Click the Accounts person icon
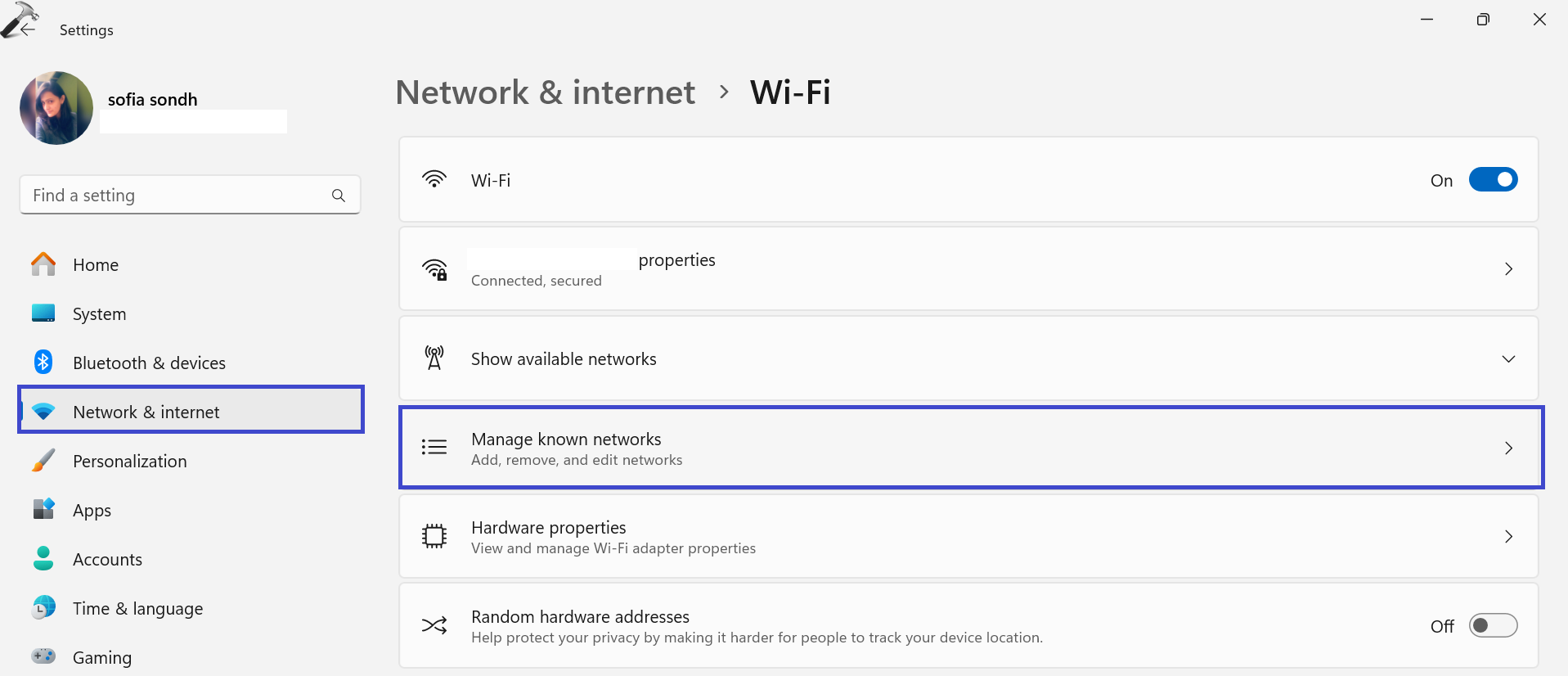The width and height of the screenshot is (1568, 676). pos(43,559)
